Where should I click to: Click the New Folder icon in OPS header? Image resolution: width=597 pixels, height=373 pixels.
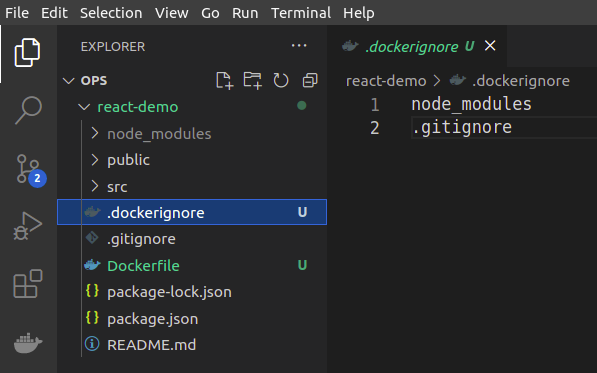[x=253, y=81]
